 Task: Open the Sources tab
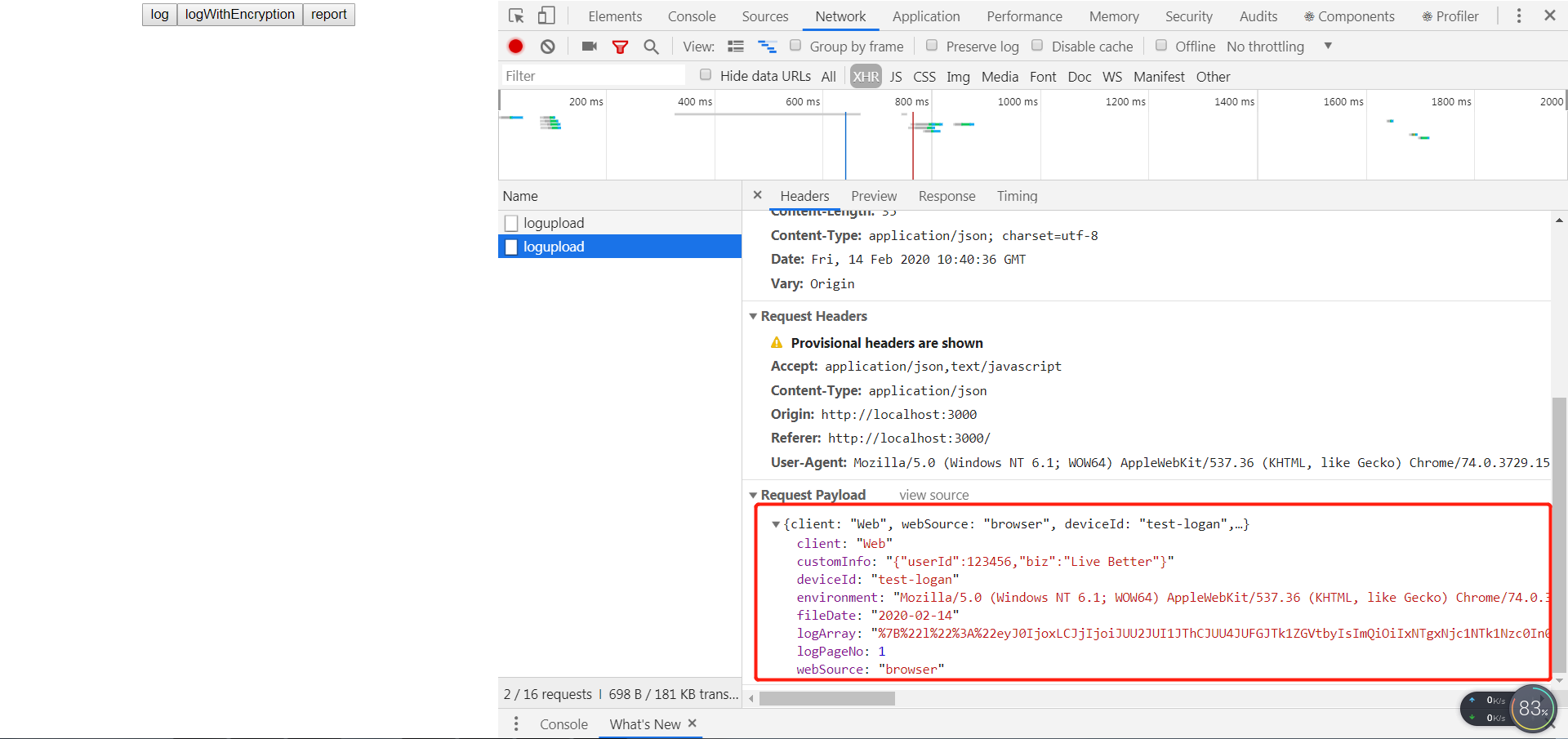(x=765, y=16)
